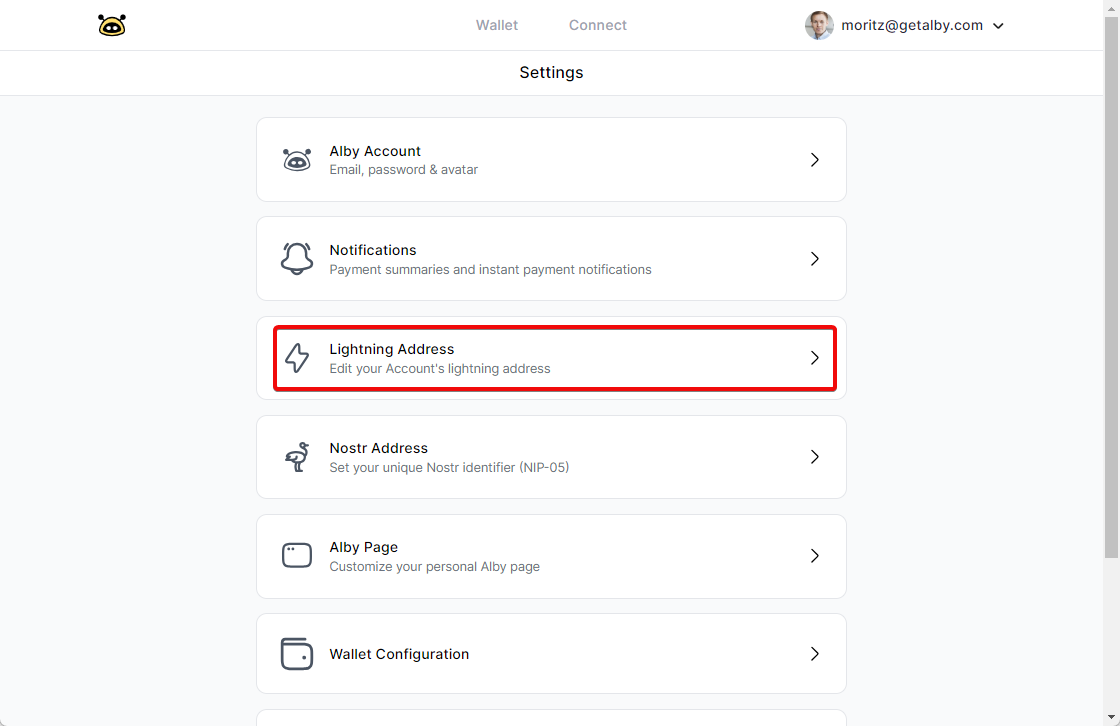Click the Alby bee logo
Viewport: 1120px width, 726px height.
point(112,25)
